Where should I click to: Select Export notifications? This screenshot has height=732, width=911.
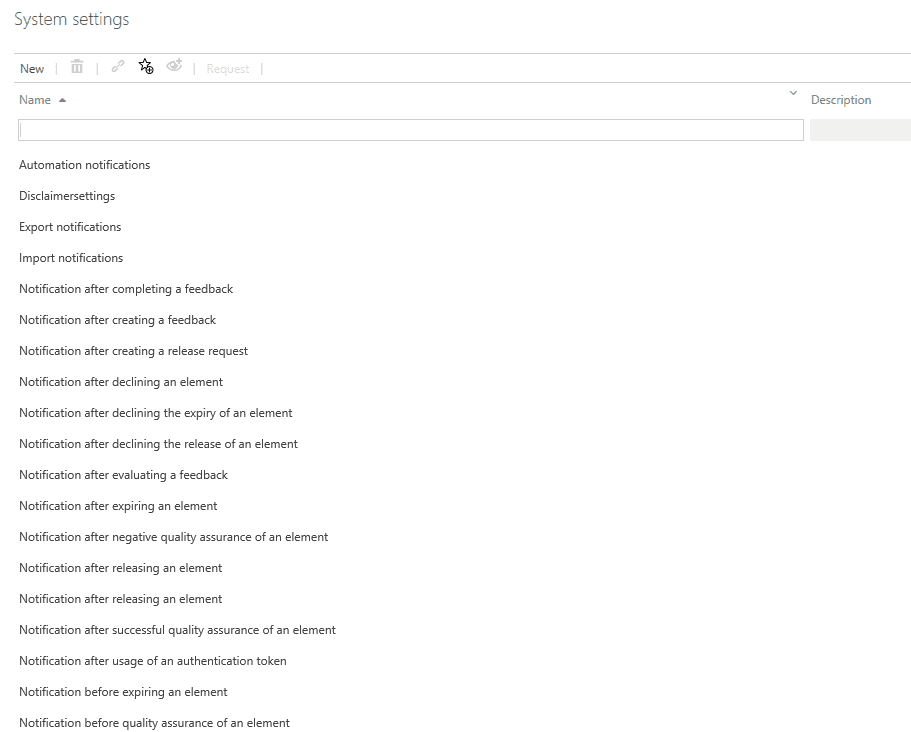(x=70, y=227)
